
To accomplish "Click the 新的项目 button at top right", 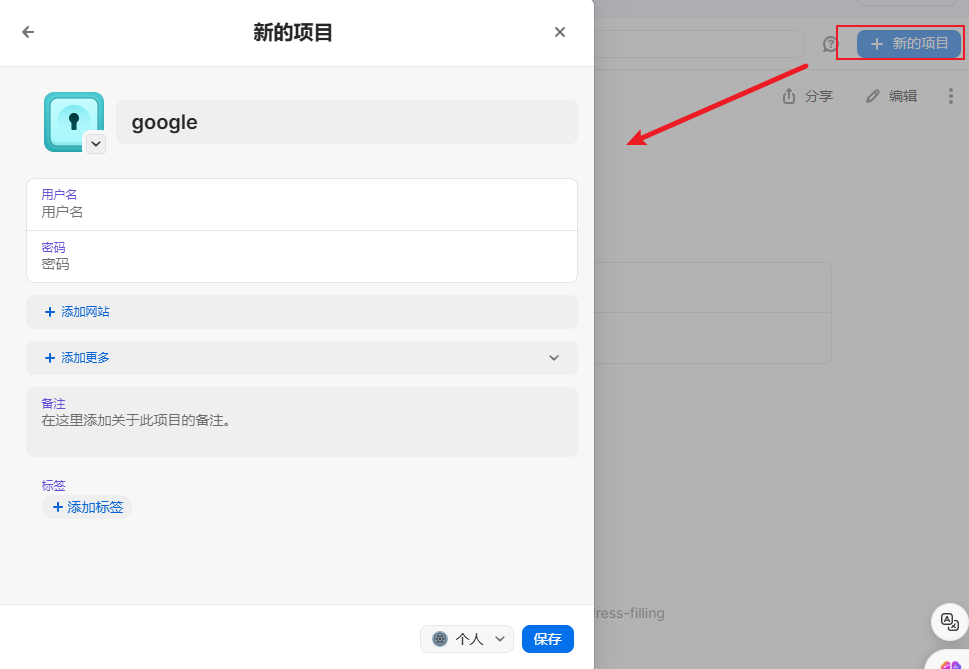I will pyautogui.click(x=908, y=44).
